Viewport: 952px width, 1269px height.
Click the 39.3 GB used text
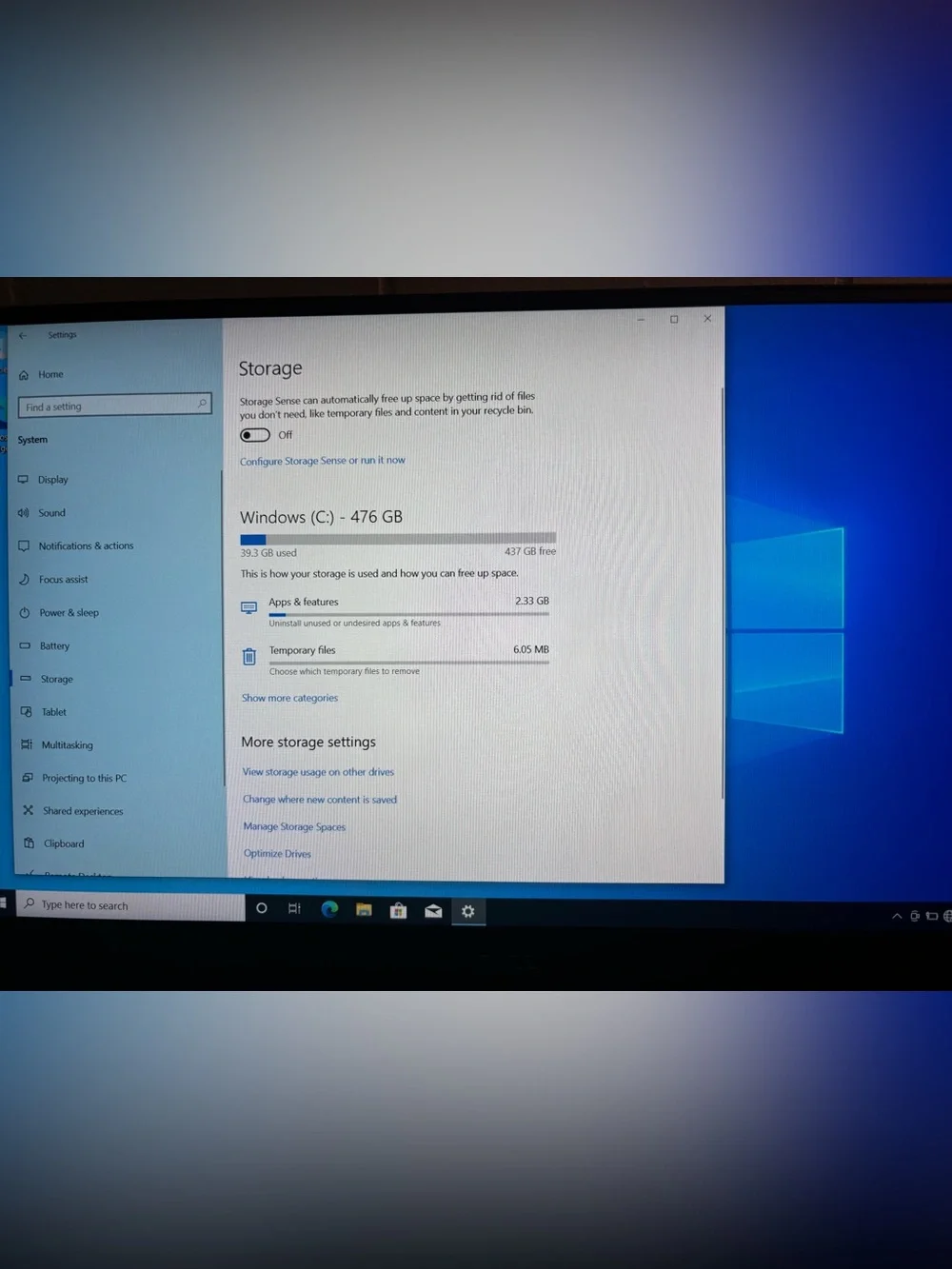[x=268, y=552]
